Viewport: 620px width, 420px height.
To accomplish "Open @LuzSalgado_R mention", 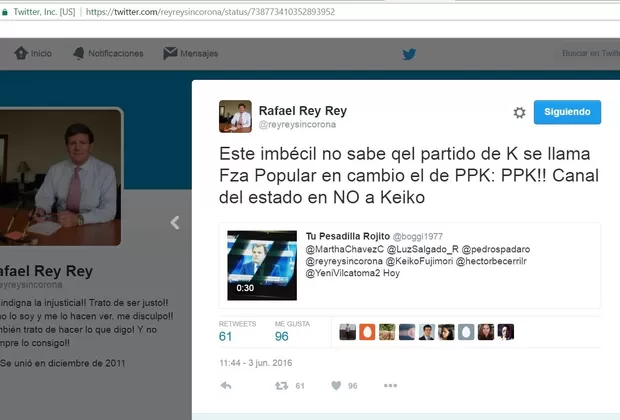I will point(422,249).
